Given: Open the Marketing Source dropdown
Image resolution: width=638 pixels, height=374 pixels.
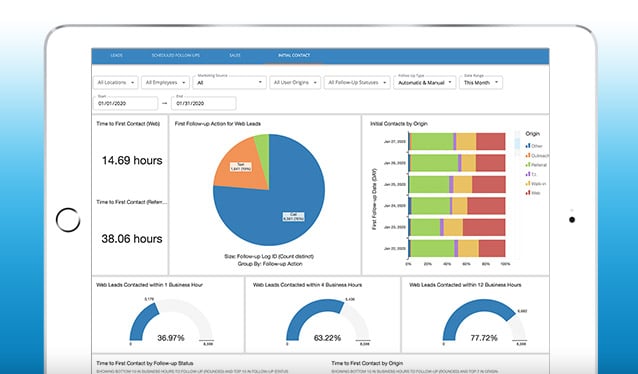Looking at the screenshot, I should point(229,83).
